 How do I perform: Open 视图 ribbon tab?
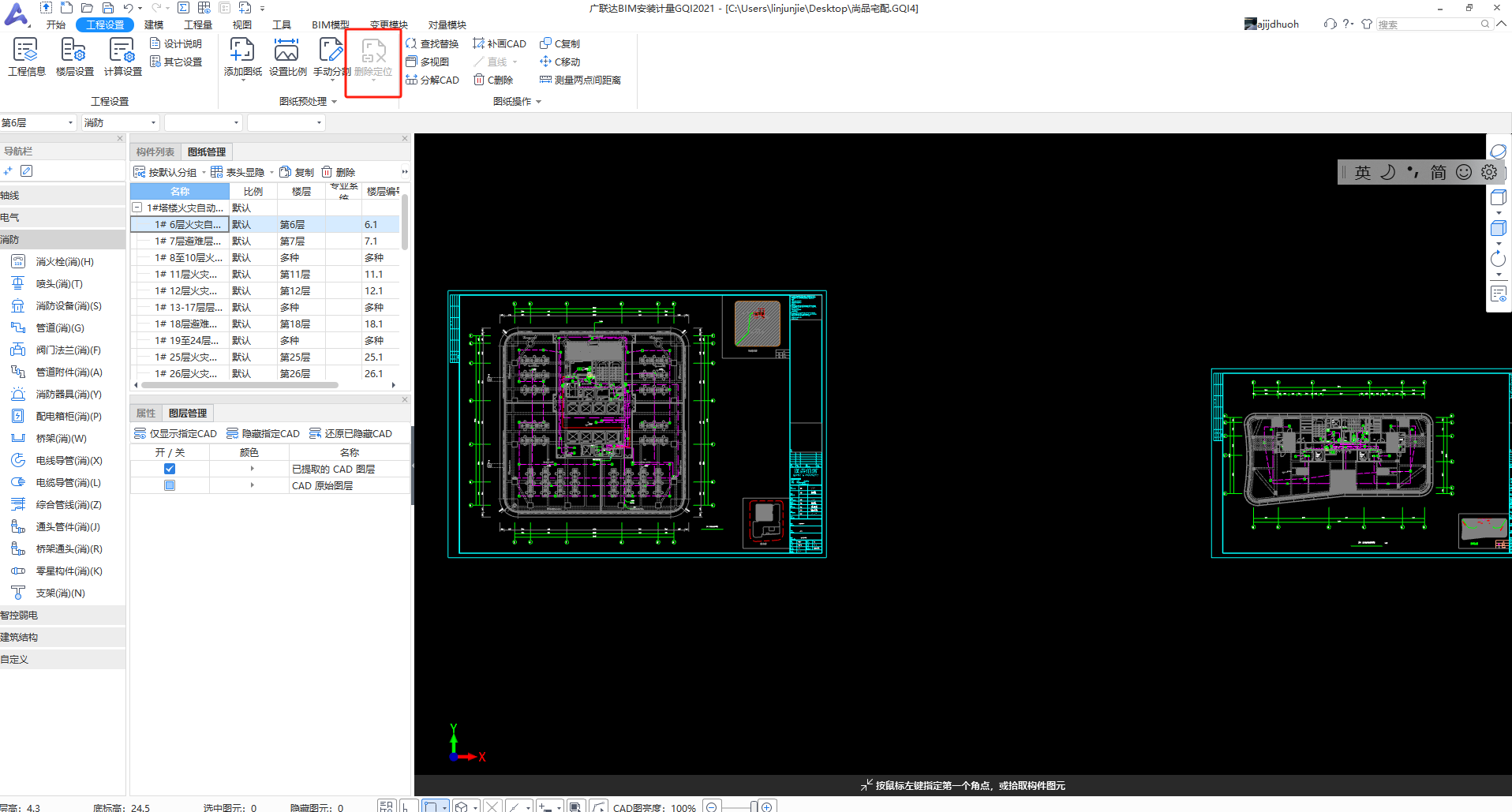click(x=242, y=24)
